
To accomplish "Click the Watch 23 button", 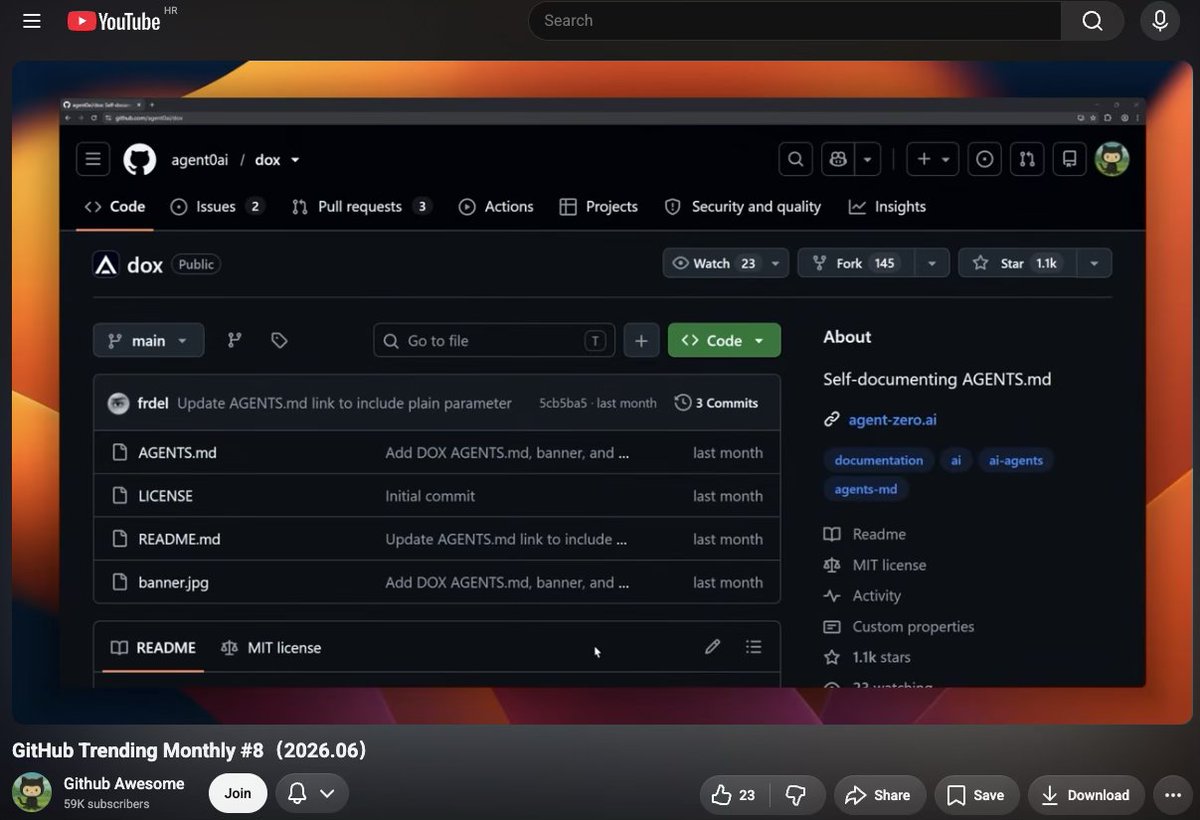I will [x=713, y=263].
